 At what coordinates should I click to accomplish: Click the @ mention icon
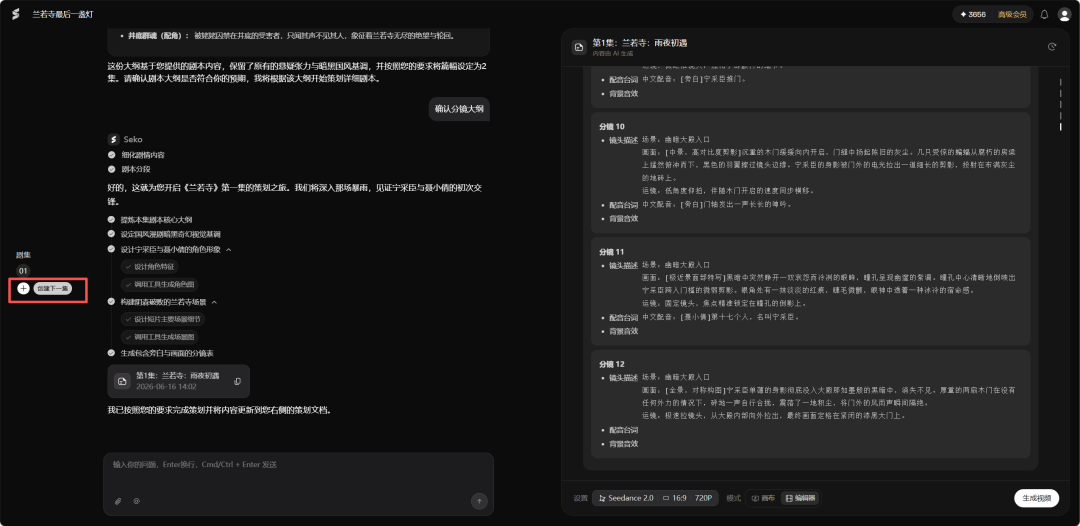[x=136, y=501]
